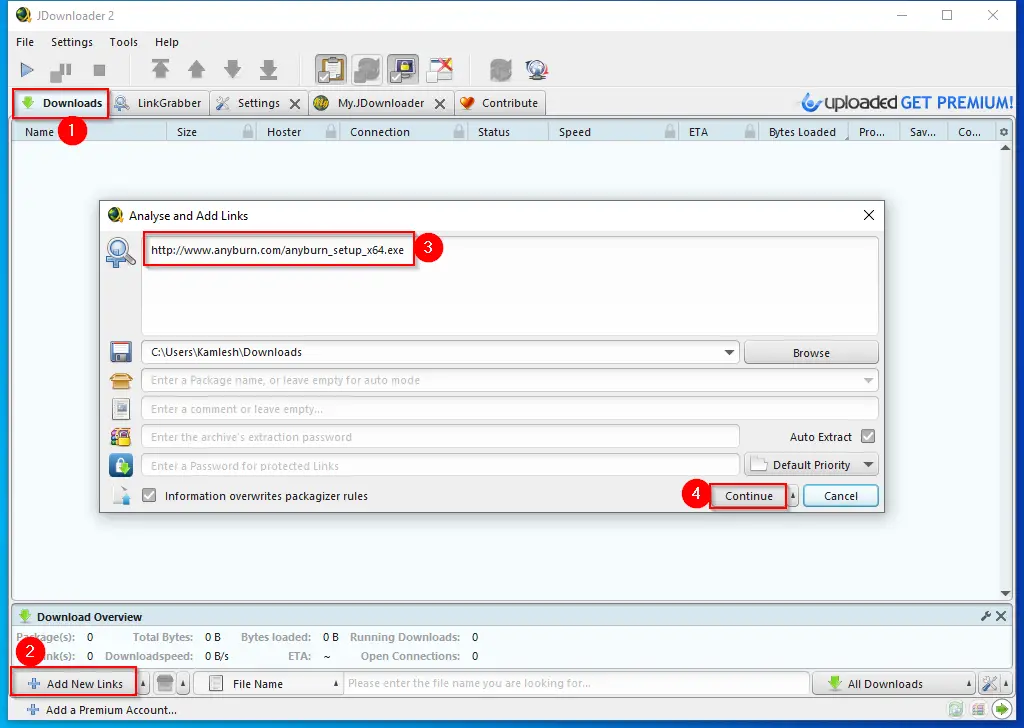Switch to the LinkGrabber tab
Screen dimensions: 1024x728
pos(159,103)
